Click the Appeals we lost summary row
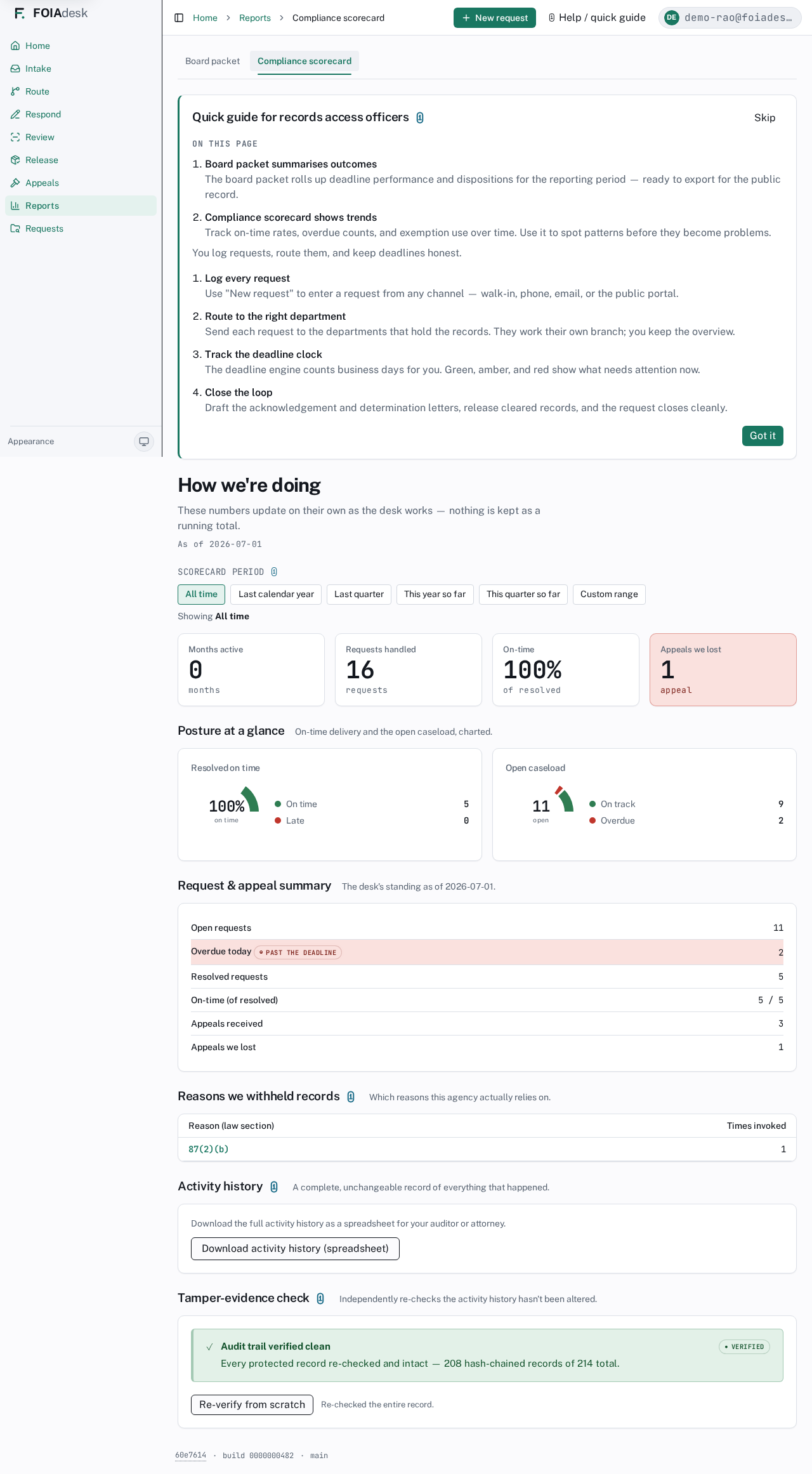 (487, 1047)
